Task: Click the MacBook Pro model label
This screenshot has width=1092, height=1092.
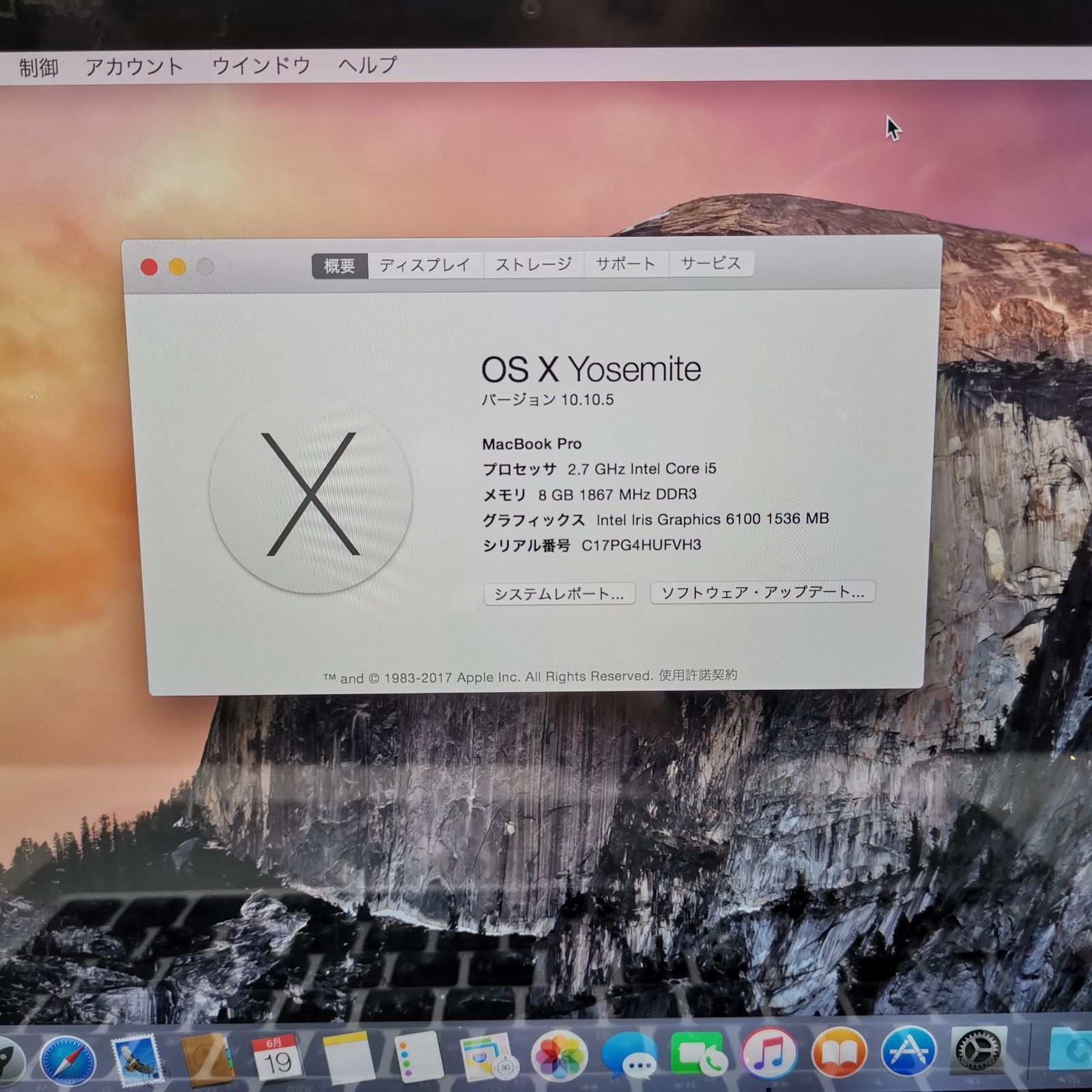Action: 532,444
